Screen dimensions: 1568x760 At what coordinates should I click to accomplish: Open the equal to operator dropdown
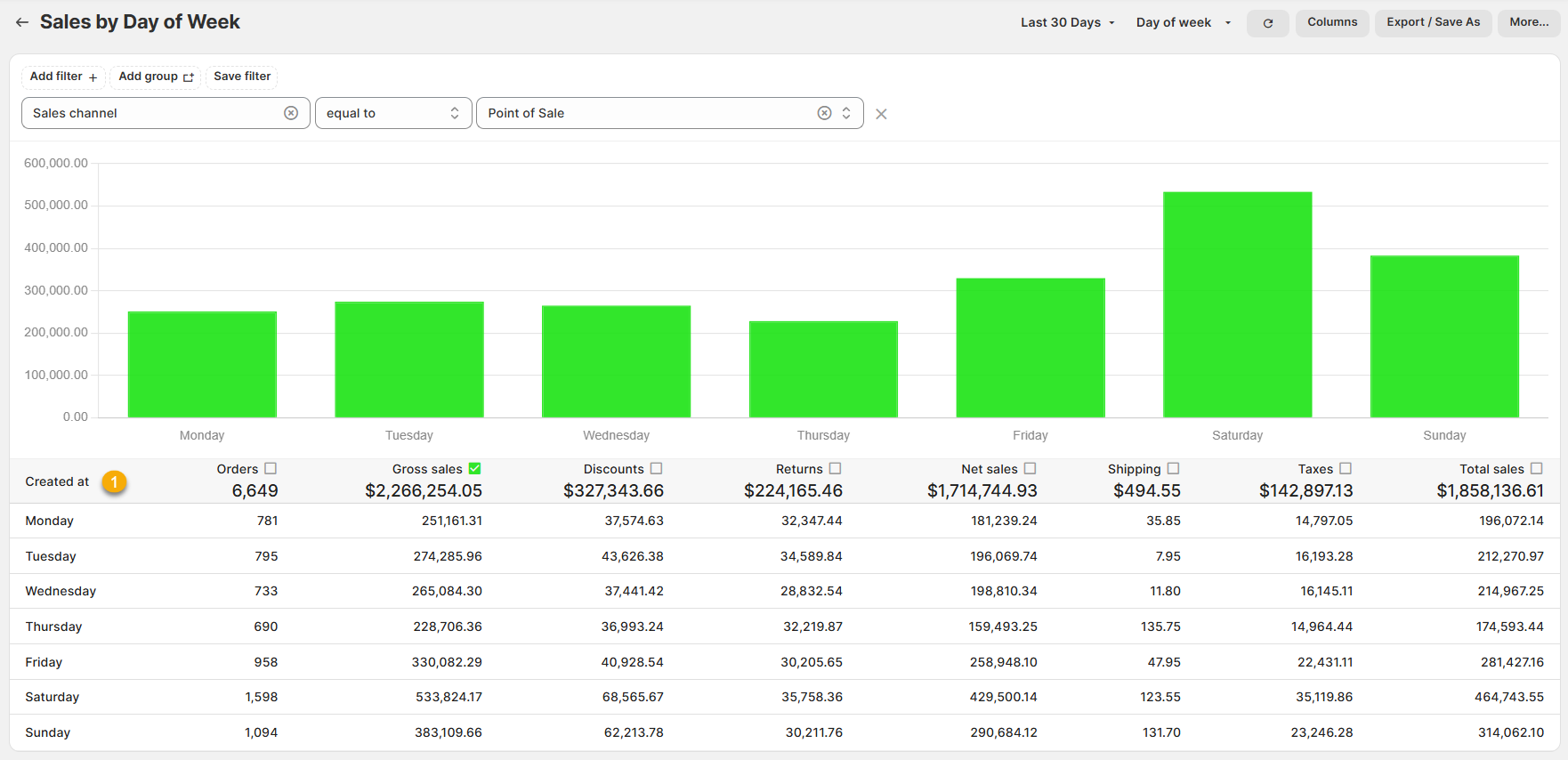392,113
